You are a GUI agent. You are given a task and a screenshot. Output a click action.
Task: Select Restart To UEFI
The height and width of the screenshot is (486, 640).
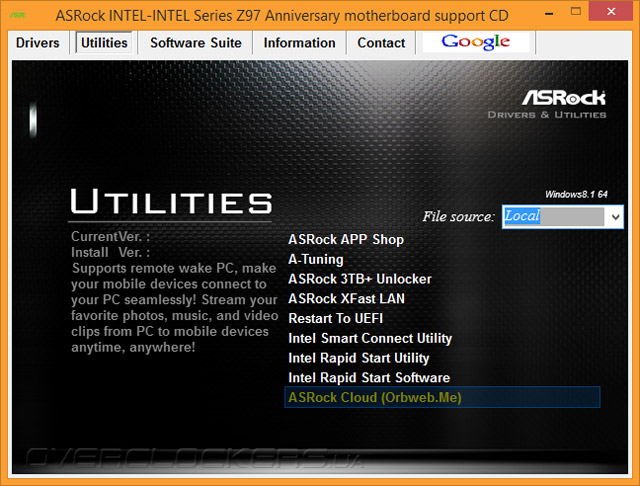pos(336,318)
